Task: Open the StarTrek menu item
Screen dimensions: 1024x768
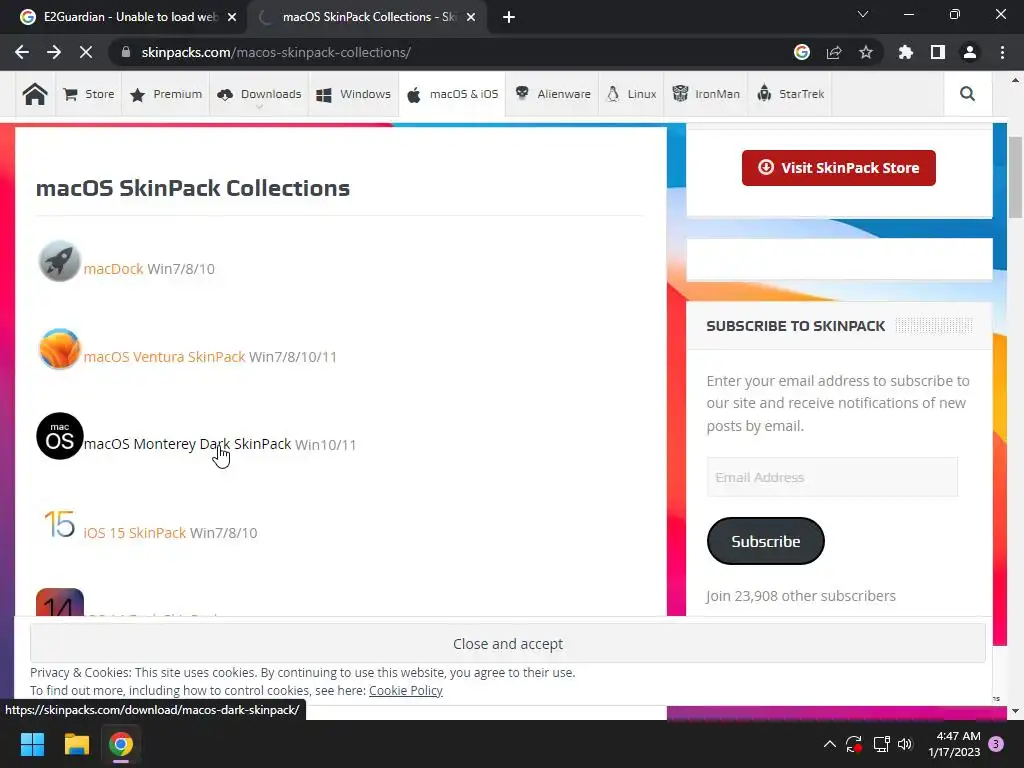Action: pyautogui.click(x=790, y=94)
